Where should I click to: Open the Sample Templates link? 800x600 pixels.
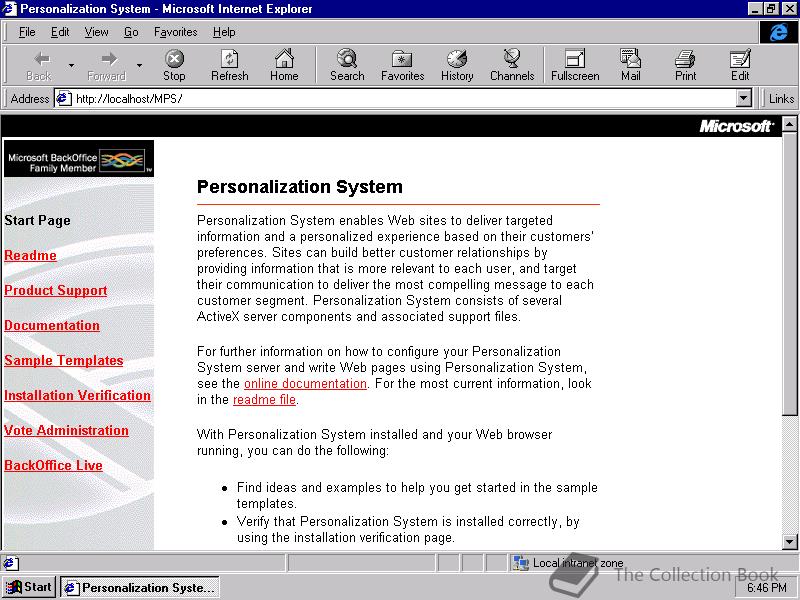[x=64, y=360]
